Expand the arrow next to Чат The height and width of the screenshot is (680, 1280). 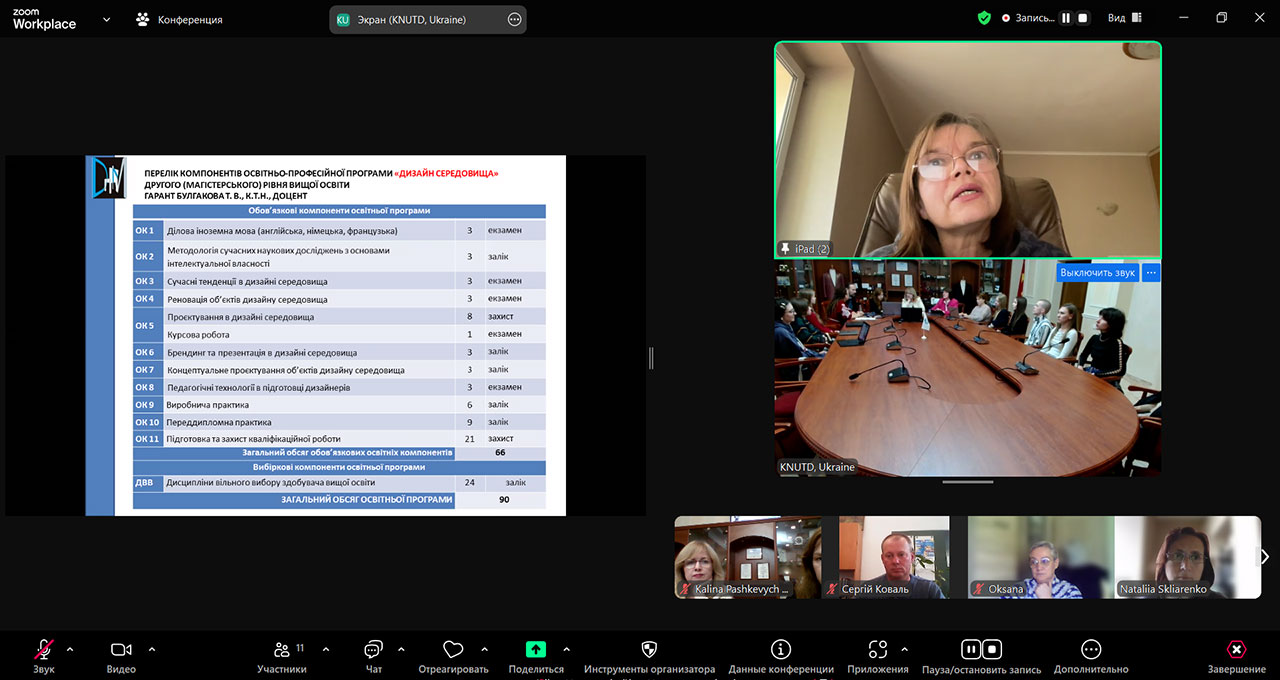(x=401, y=648)
